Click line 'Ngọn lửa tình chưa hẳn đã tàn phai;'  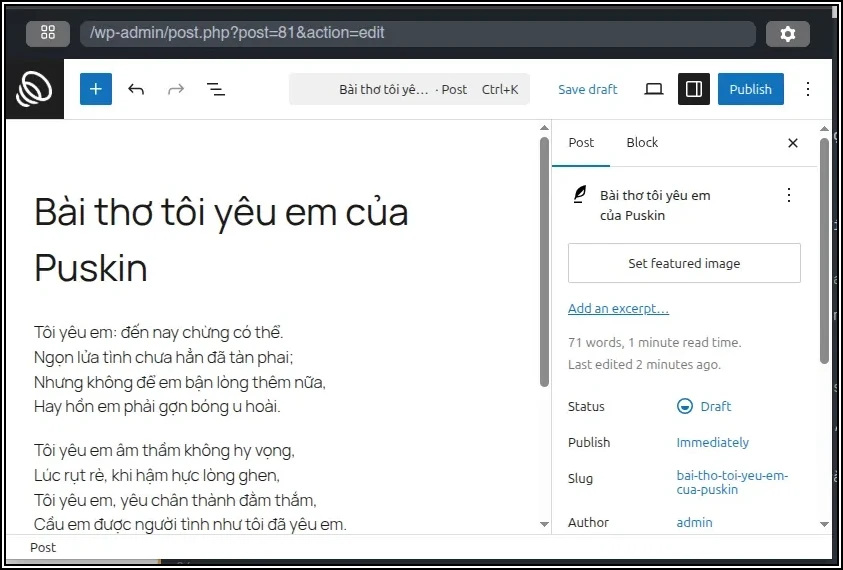(x=163, y=357)
